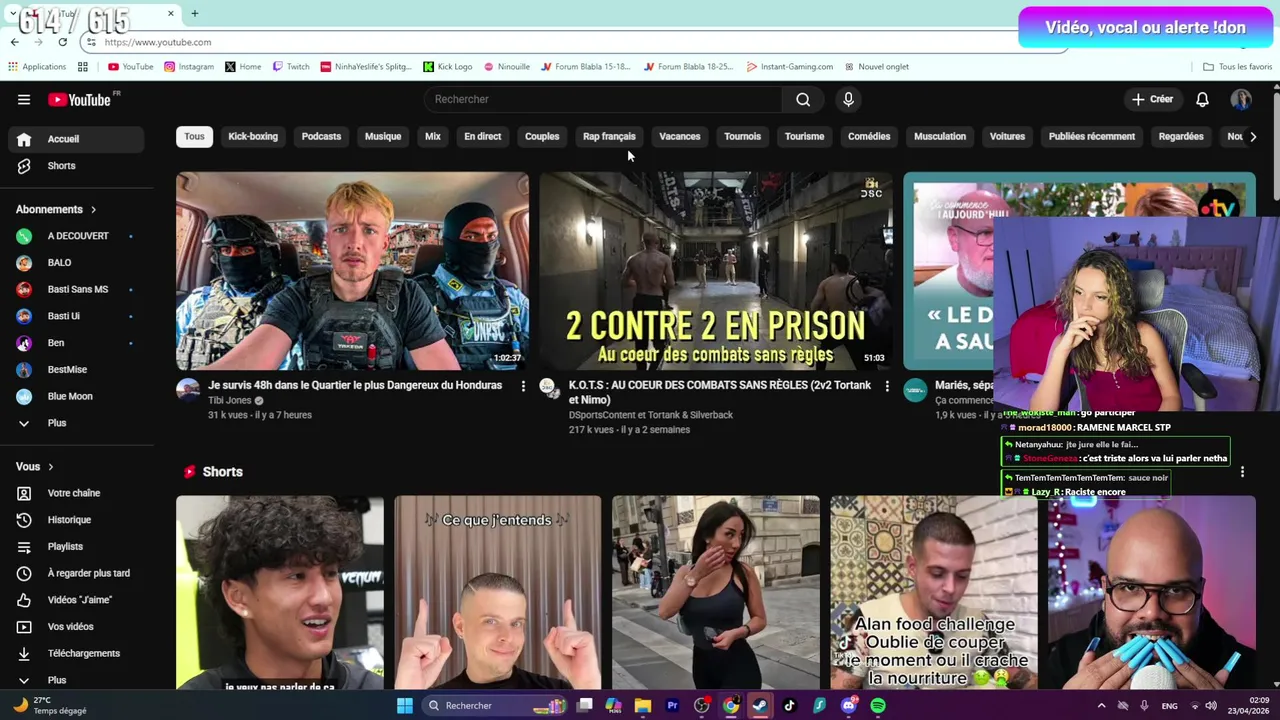The image size is (1280, 720).
Task: Open Alan food challenge Short
Action: click(x=933, y=592)
